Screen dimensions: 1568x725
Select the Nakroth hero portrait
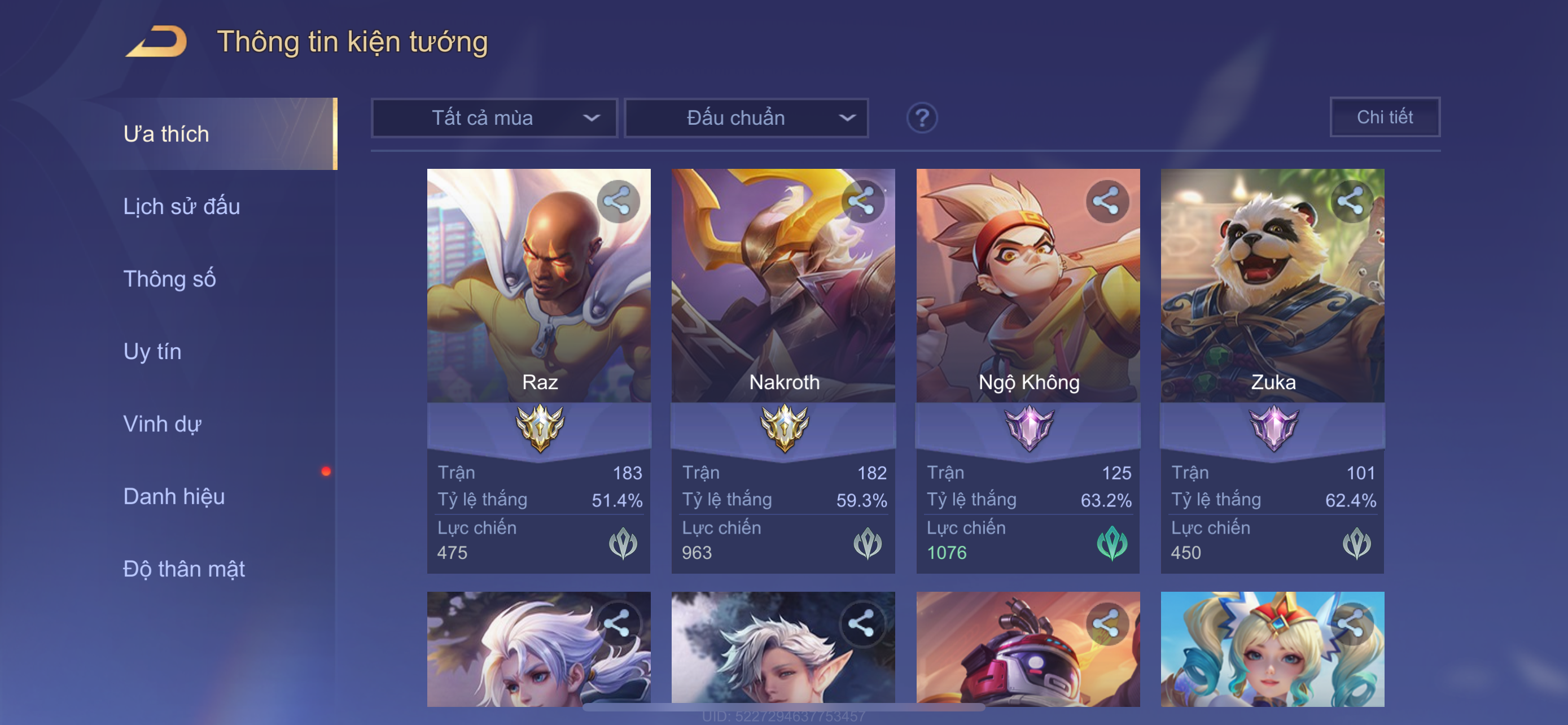[x=783, y=285]
